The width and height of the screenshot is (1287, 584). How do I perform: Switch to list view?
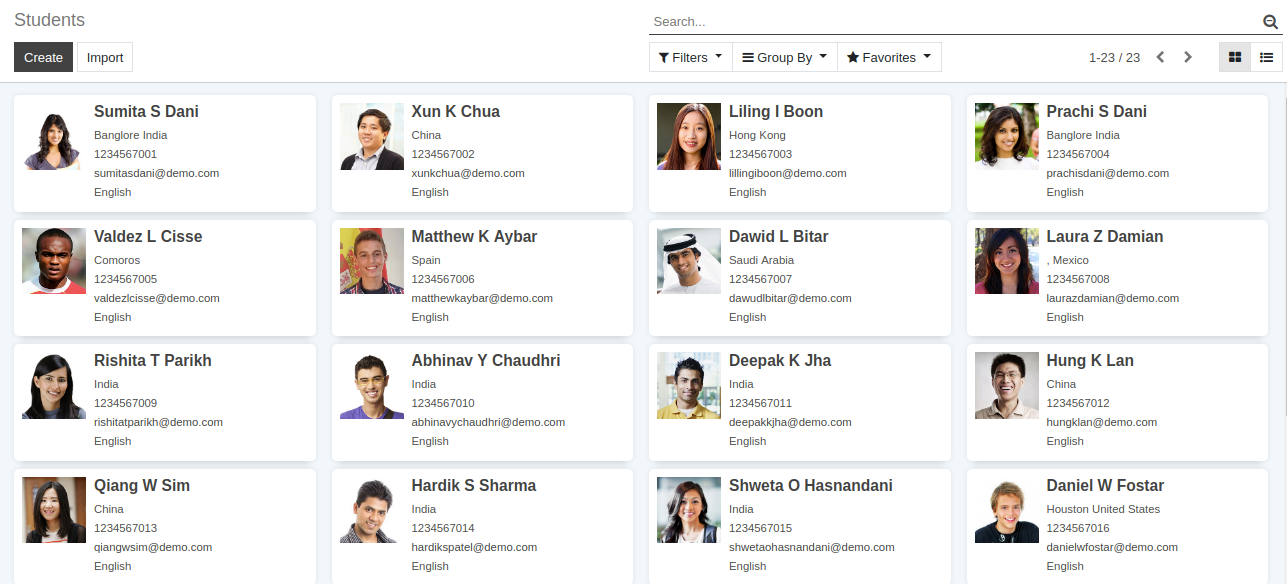(1266, 57)
